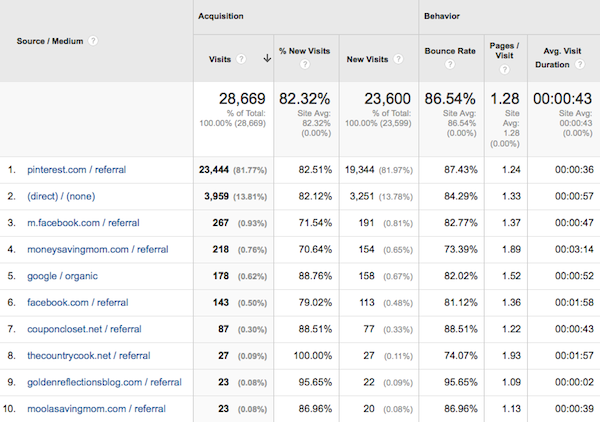
Task: Click help icon next to Source / Medium
Action: tap(93, 41)
